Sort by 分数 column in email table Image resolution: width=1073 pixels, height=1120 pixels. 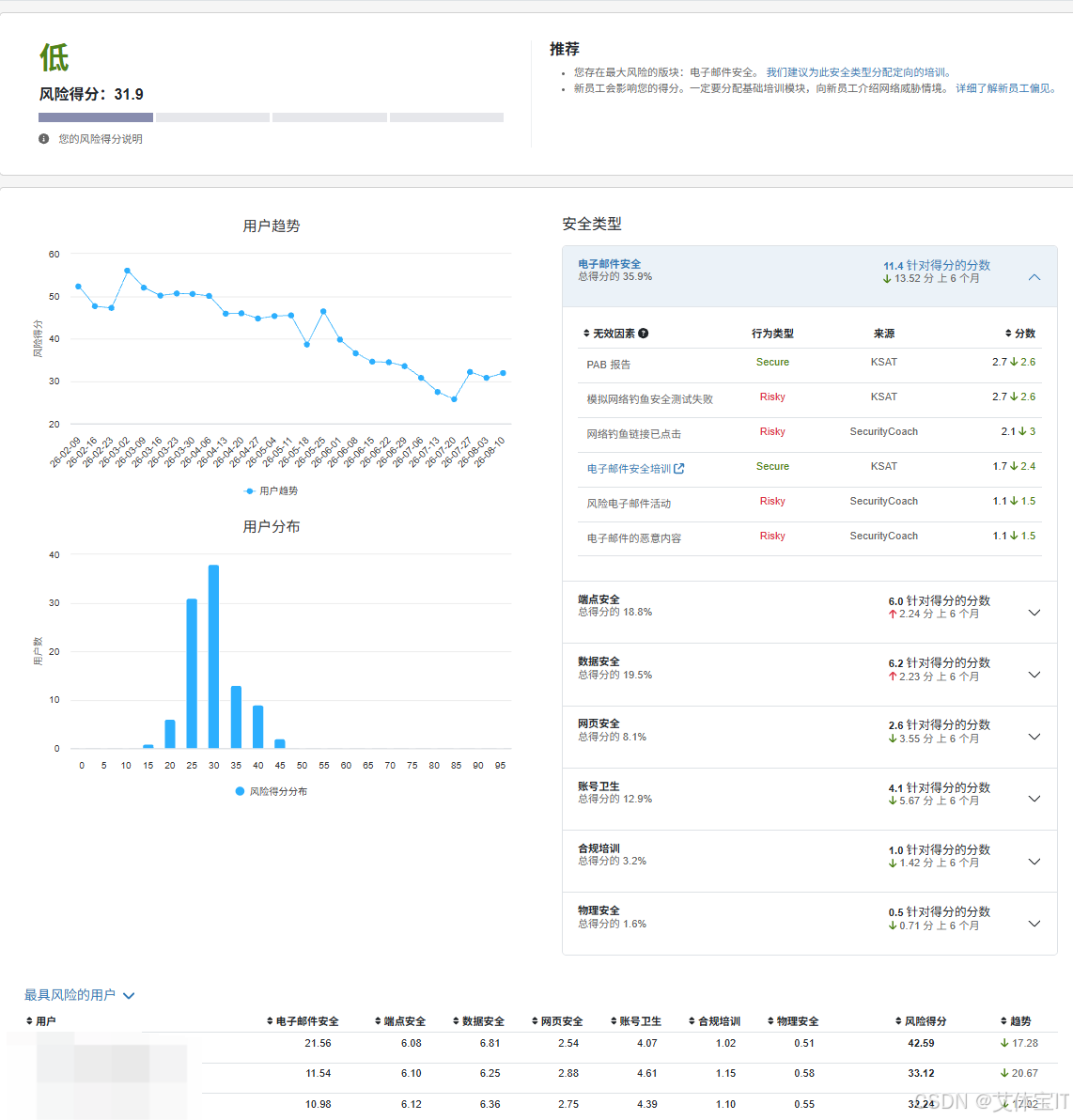[1020, 333]
